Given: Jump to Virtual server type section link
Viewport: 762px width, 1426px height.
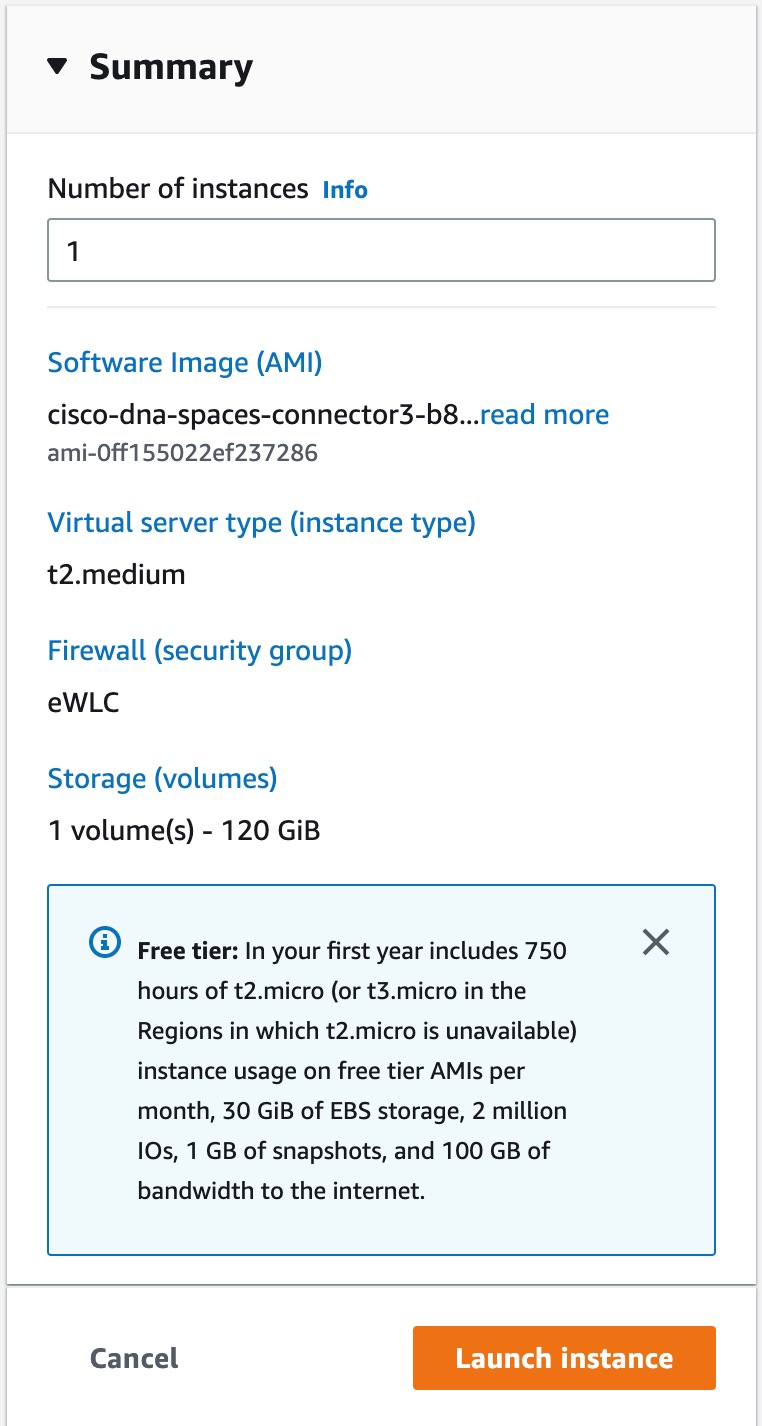Looking at the screenshot, I should 261,522.
